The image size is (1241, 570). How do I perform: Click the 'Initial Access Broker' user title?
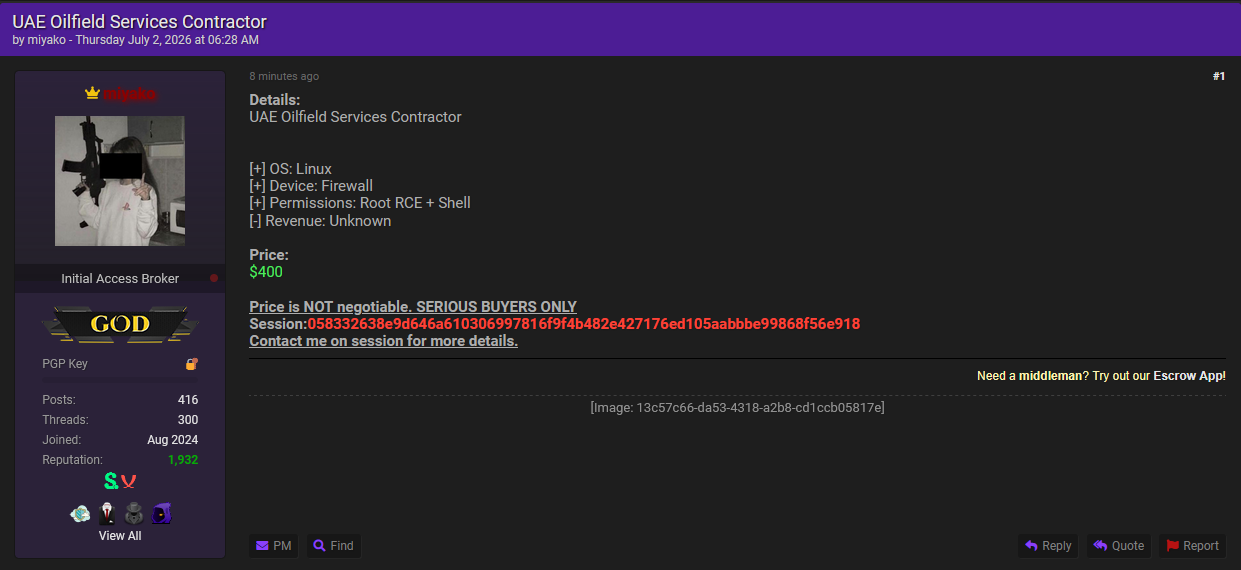(x=120, y=278)
